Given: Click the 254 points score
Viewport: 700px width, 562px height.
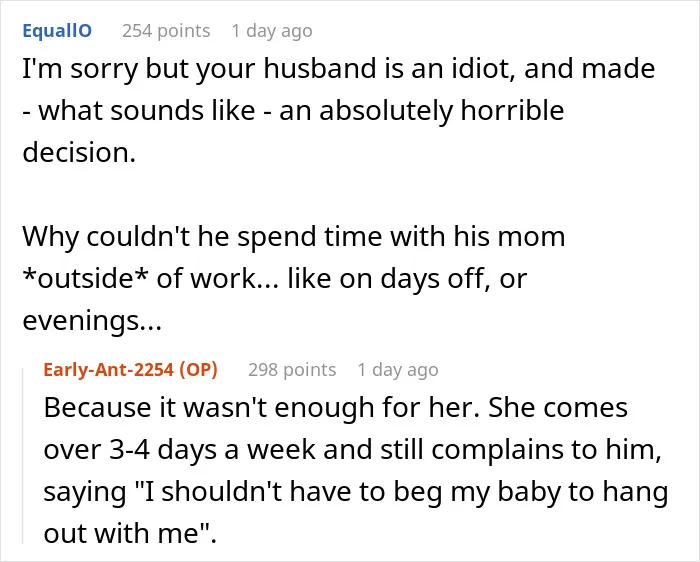Looking at the screenshot, I should click(x=166, y=31).
